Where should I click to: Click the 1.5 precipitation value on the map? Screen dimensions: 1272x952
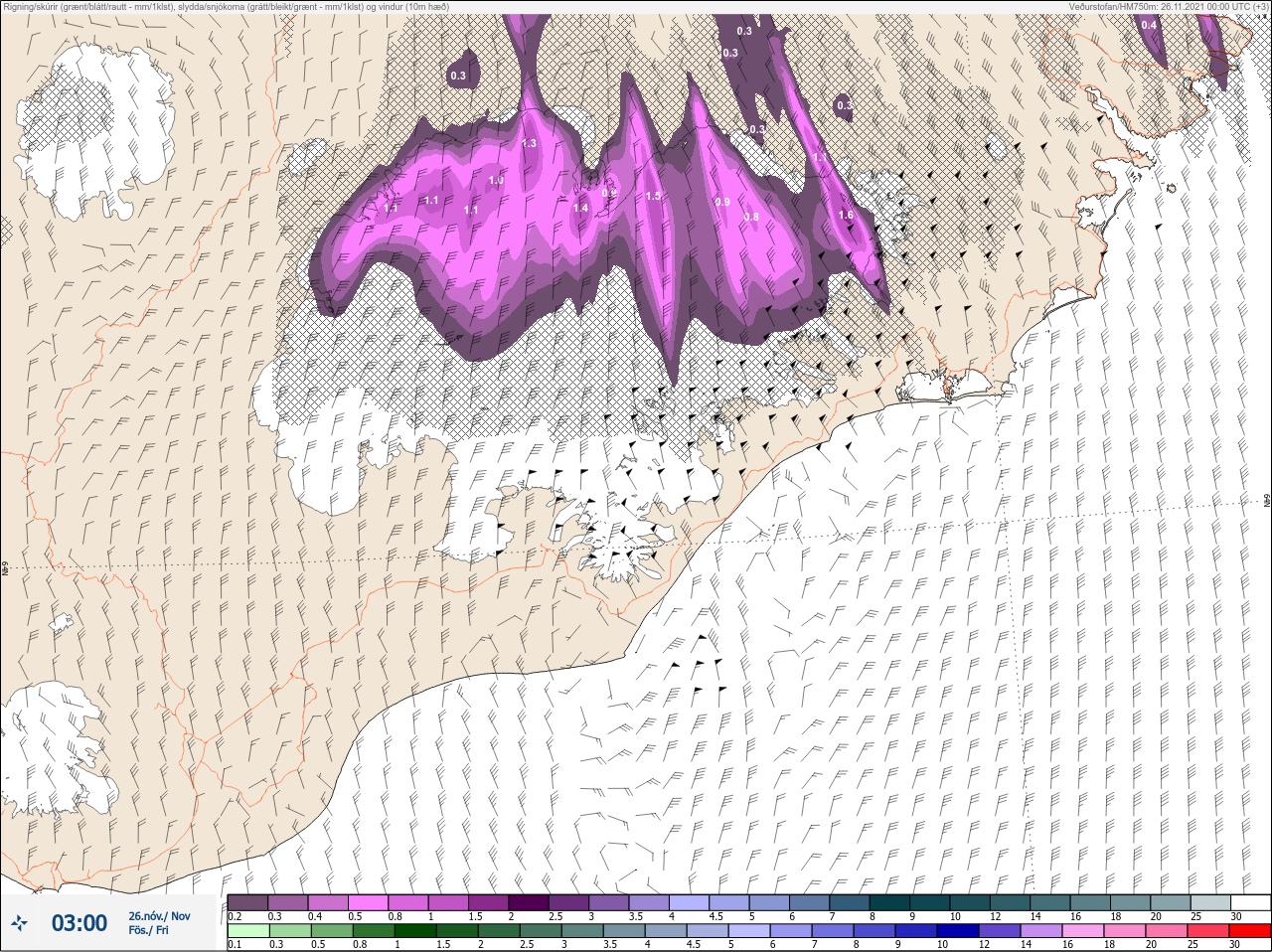[653, 197]
